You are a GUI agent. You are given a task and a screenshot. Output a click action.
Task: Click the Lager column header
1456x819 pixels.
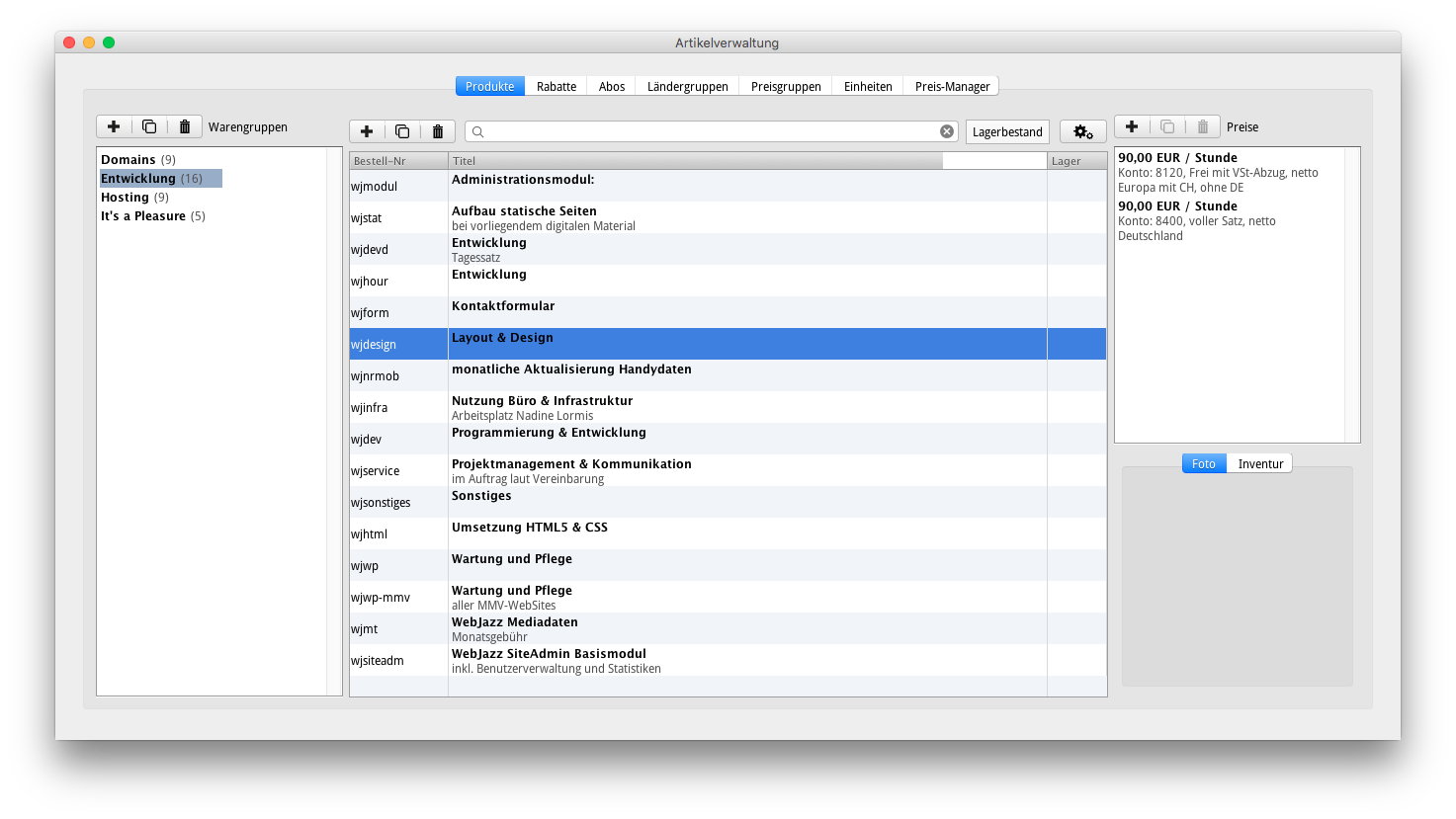1076,160
